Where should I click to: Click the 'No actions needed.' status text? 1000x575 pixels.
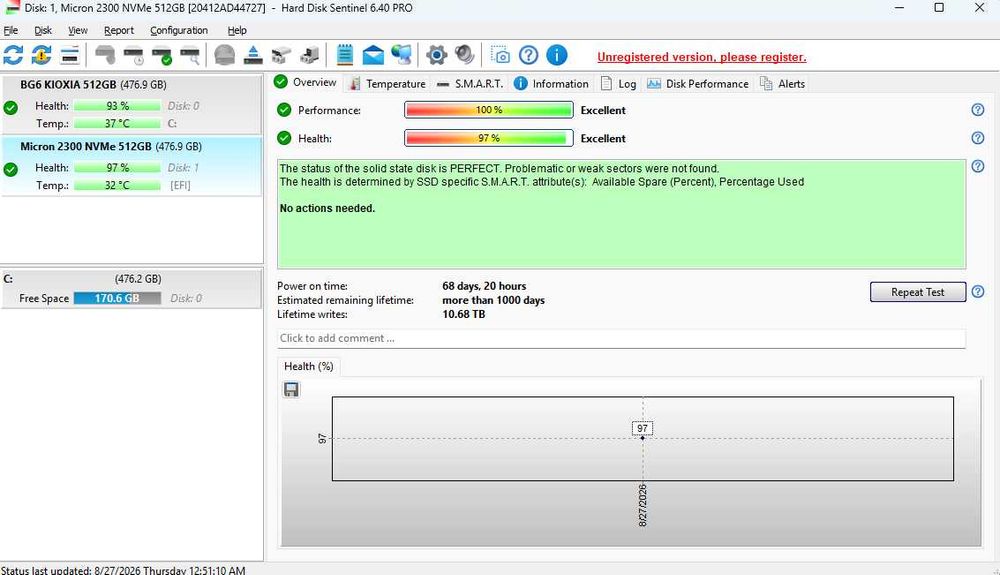pyautogui.click(x=327, y=208)
